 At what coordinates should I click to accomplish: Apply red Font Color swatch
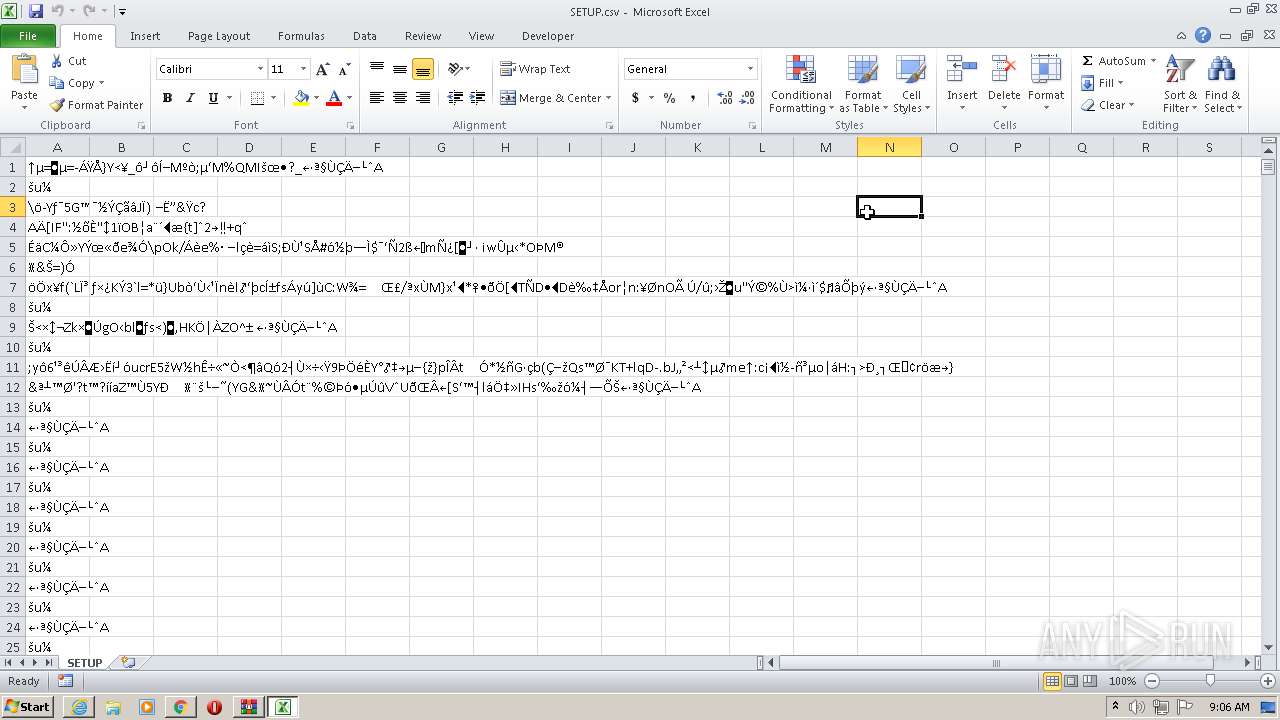(334, 98)
